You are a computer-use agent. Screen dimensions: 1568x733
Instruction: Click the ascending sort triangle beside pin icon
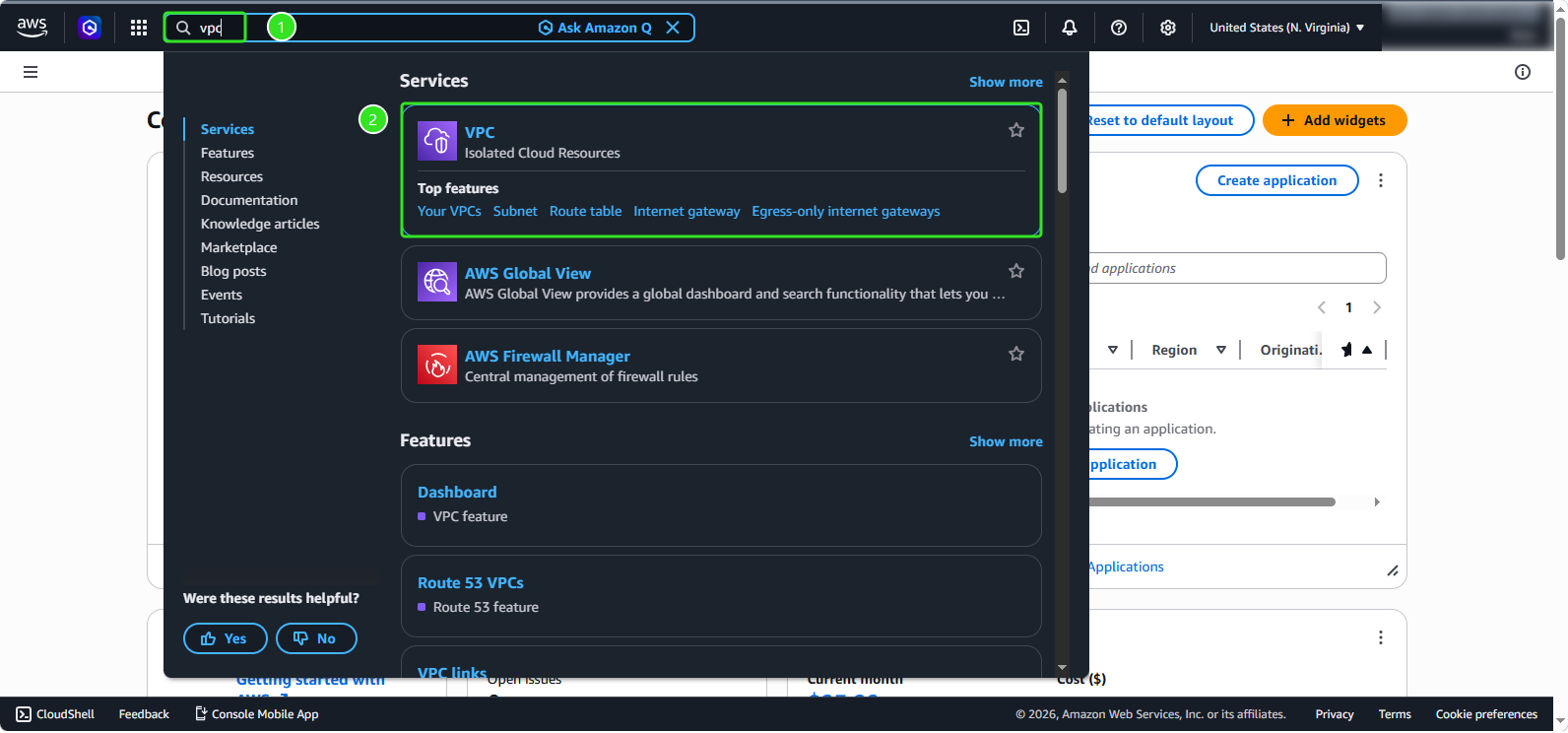pyautogui.click(x=1367, y=350)
